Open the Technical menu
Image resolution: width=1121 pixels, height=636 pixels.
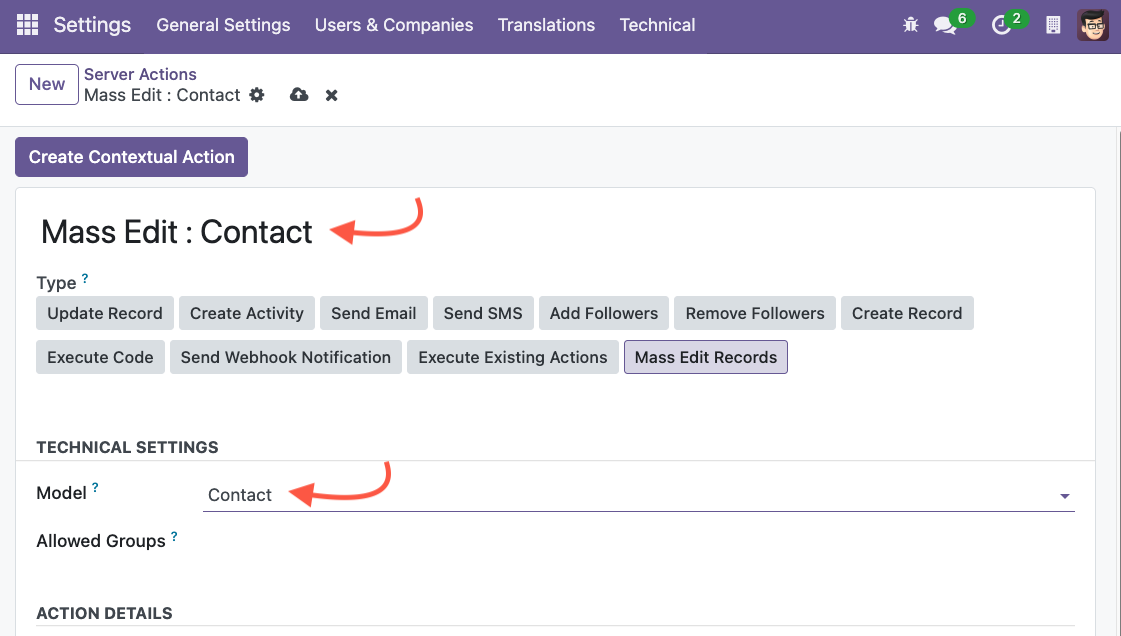(x=657, y=25)
